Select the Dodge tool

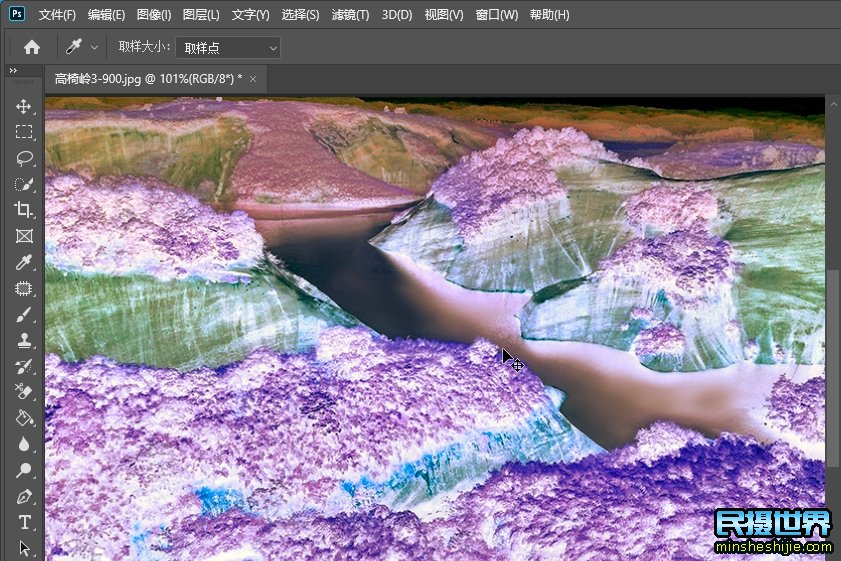pyautogui.click(x=24, y=470)
